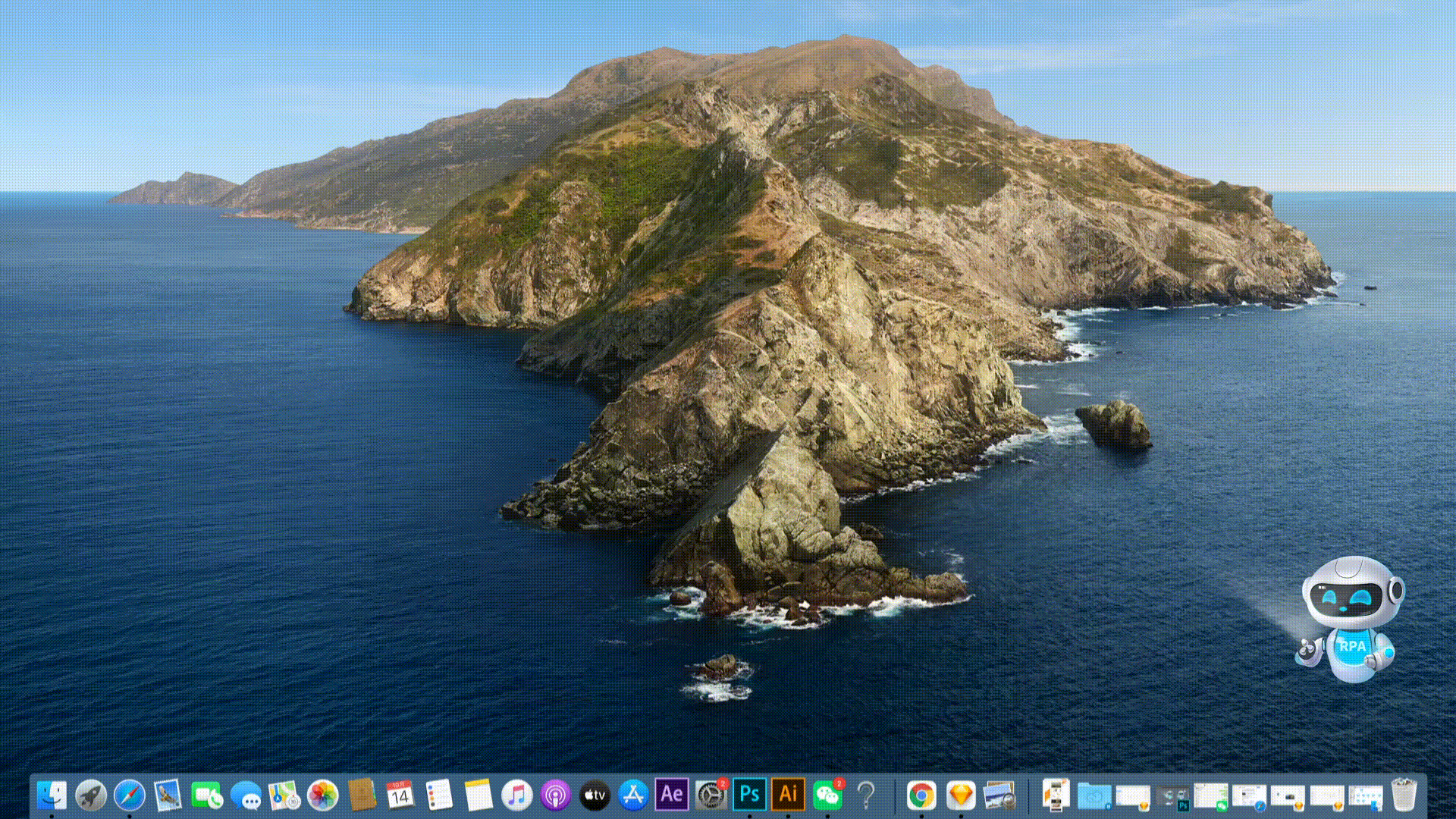Open FaceTime from the dock

[x=206, y=795]
